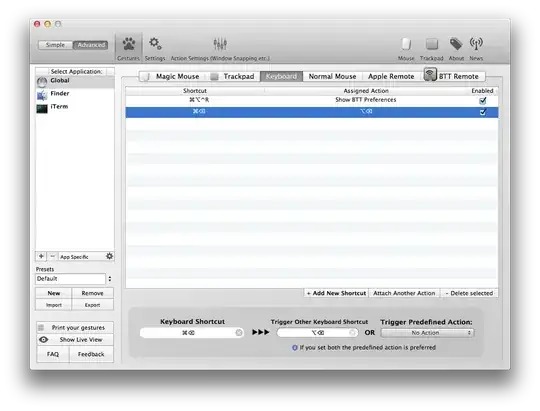
Task: Select the iTerm application icon
Action: coord(42,109)
